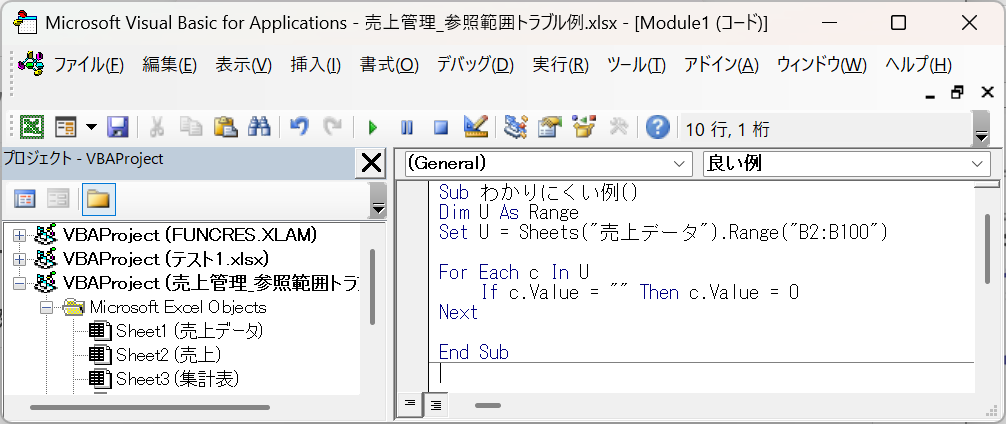Click the code window horizontal scrollbar thumb
Image resolution: width=1006 pixels, height=424 pixels.
pyautogui.click(x=488, y=405)
